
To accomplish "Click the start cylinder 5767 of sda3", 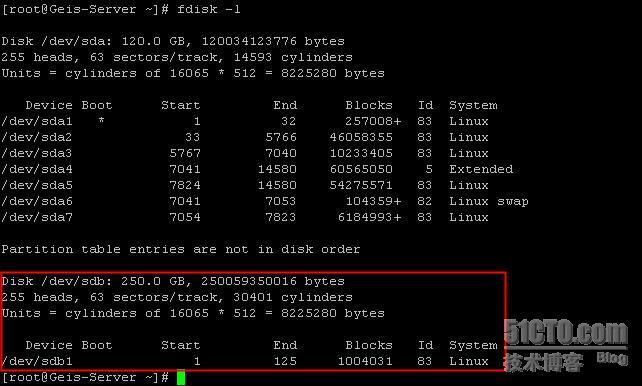I will tap(185, 153).
